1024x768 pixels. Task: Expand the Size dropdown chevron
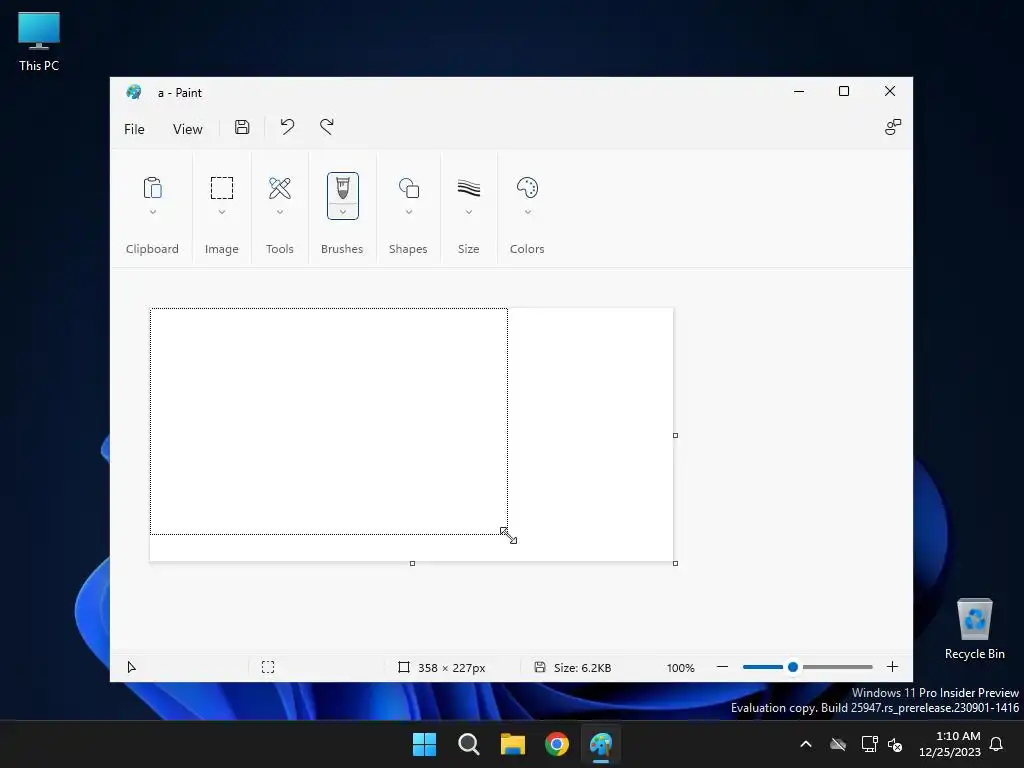[x=469, y=212]
